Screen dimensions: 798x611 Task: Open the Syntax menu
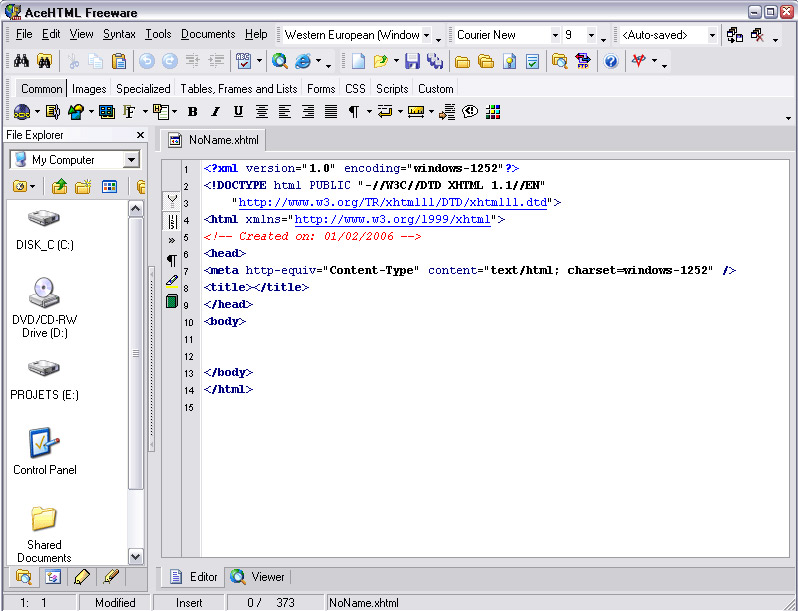[x=119, y=34]
